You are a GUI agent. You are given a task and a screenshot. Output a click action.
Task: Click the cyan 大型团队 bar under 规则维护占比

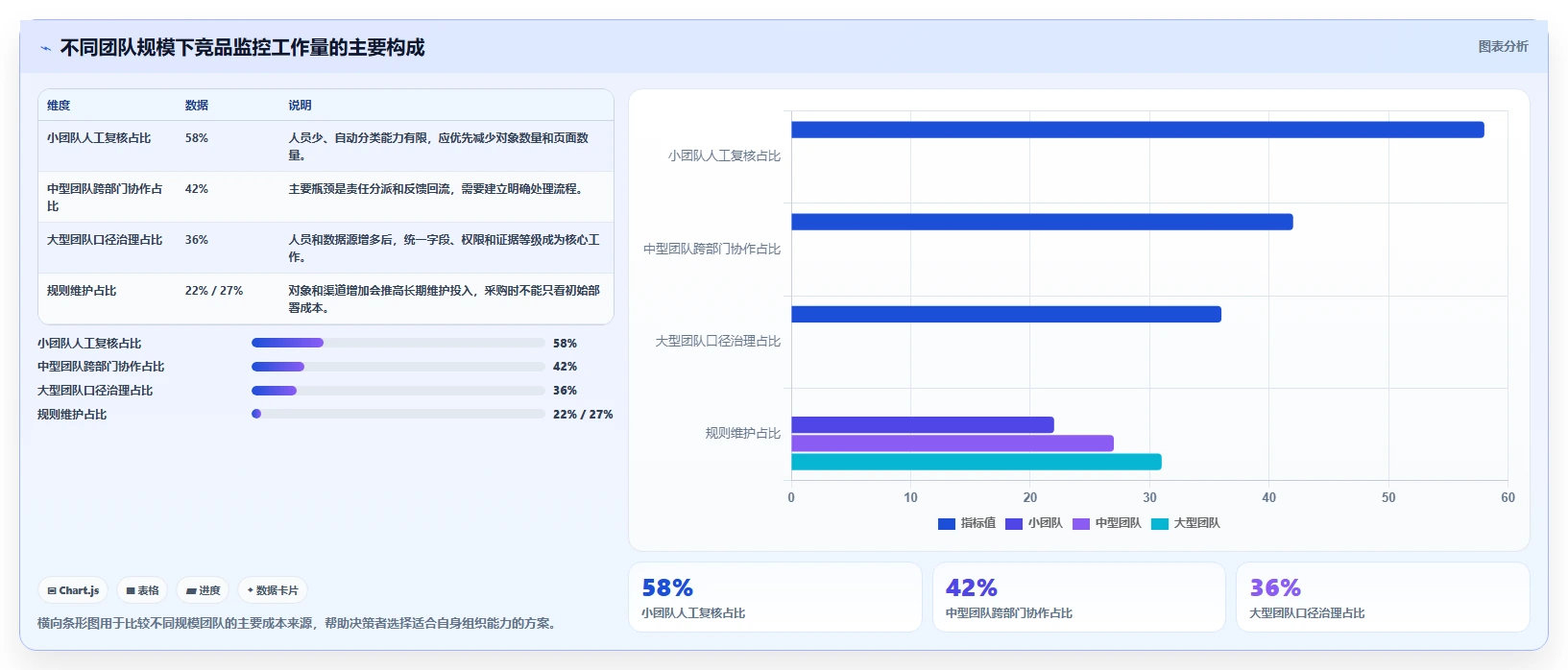tap(977, 462)
